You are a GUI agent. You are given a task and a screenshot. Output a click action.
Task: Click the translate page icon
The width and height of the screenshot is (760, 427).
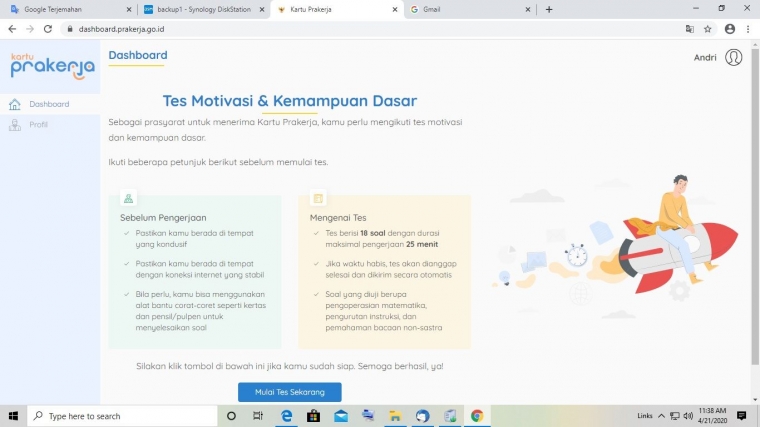point(690,29)
